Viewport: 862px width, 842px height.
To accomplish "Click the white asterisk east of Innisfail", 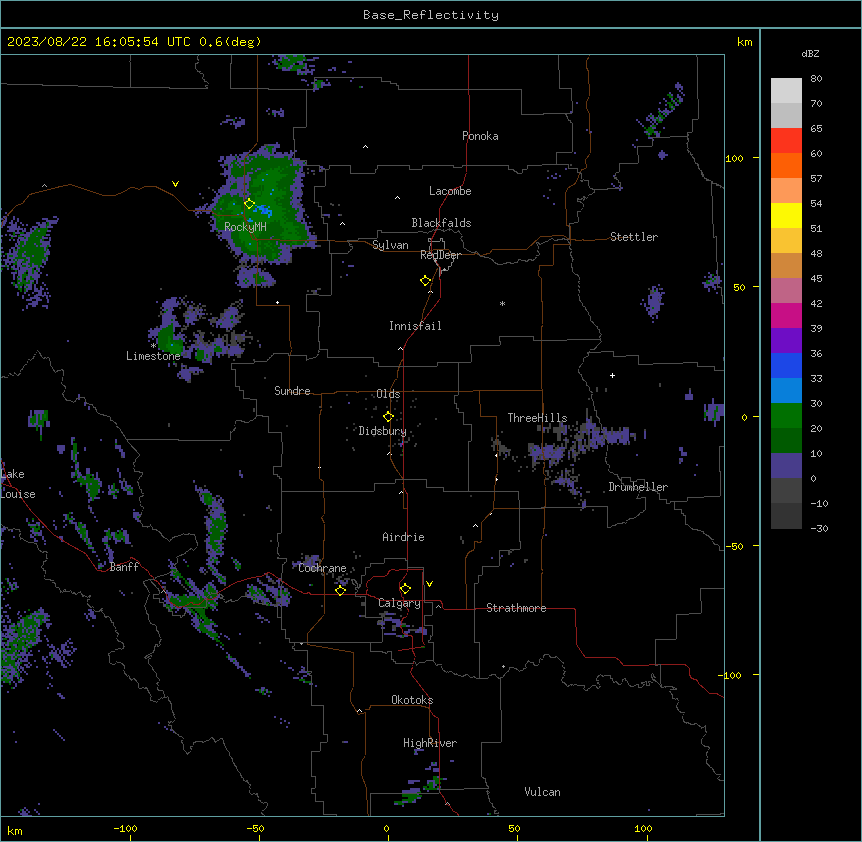I will (502, 303).
